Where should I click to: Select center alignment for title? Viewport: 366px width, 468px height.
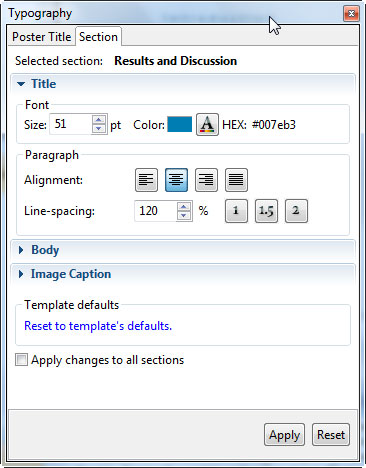click(176, 180)
